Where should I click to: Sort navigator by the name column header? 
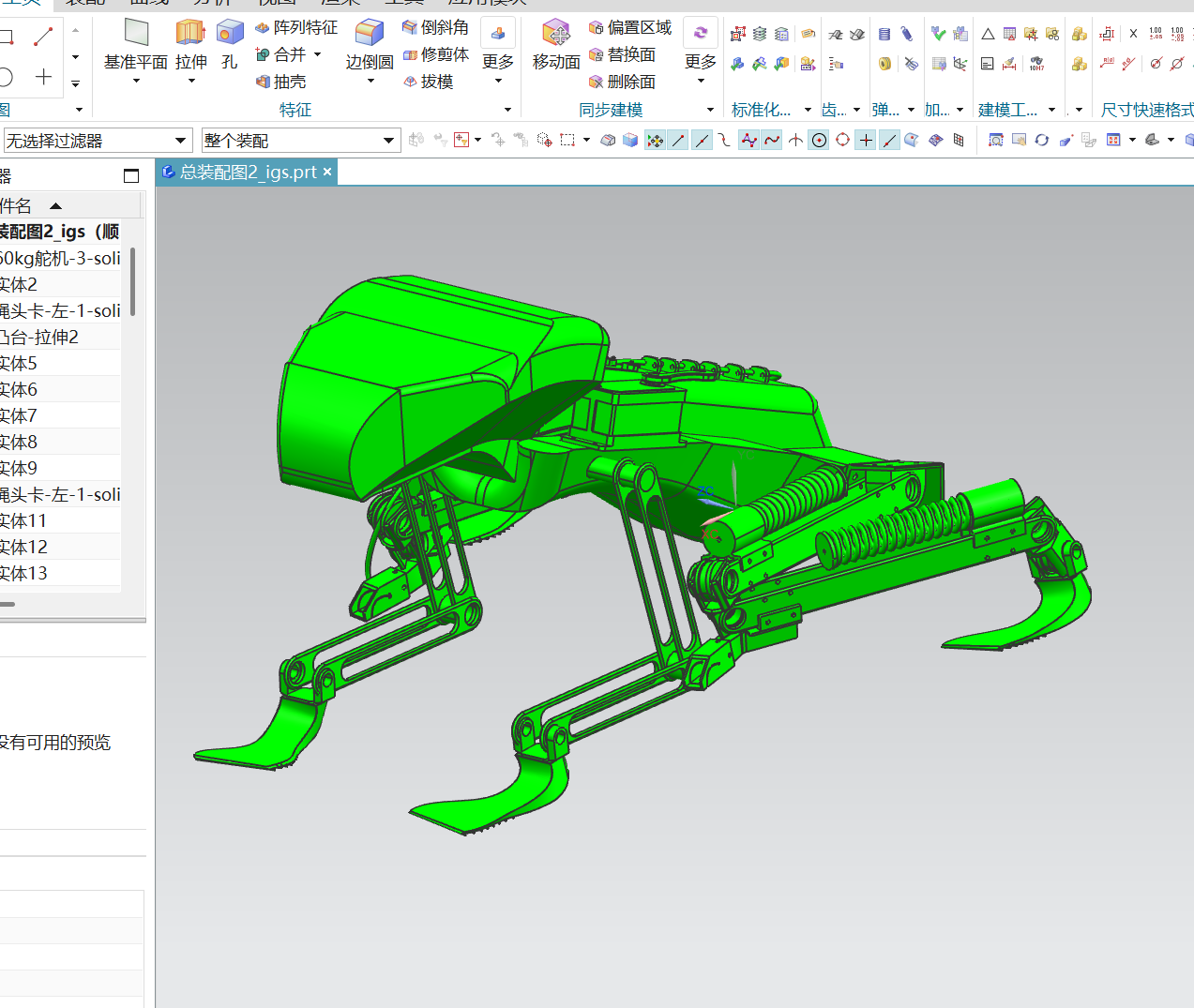click(x=69, y=205)
